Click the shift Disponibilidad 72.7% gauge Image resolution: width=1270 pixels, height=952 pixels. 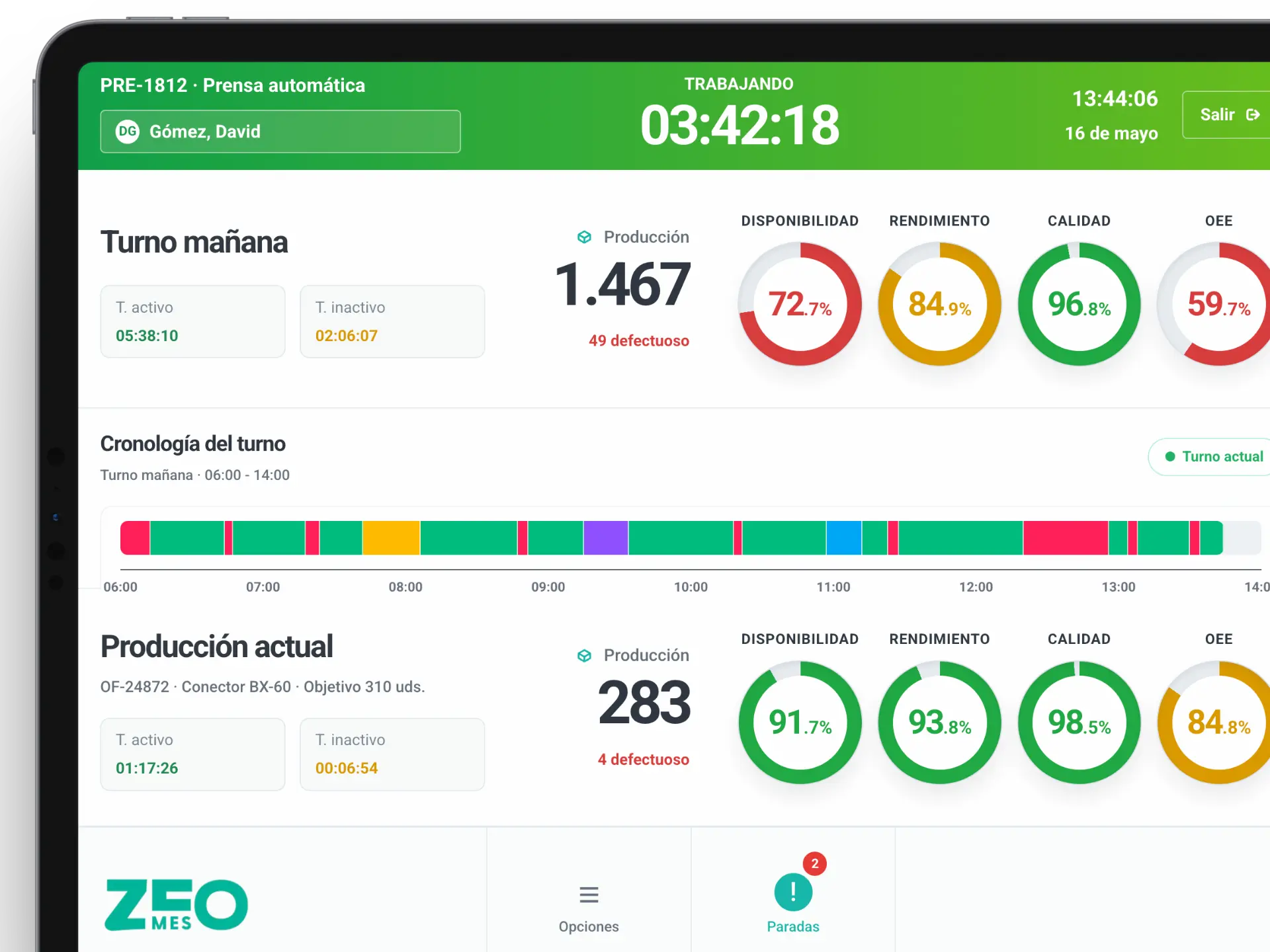coord(800,304)
